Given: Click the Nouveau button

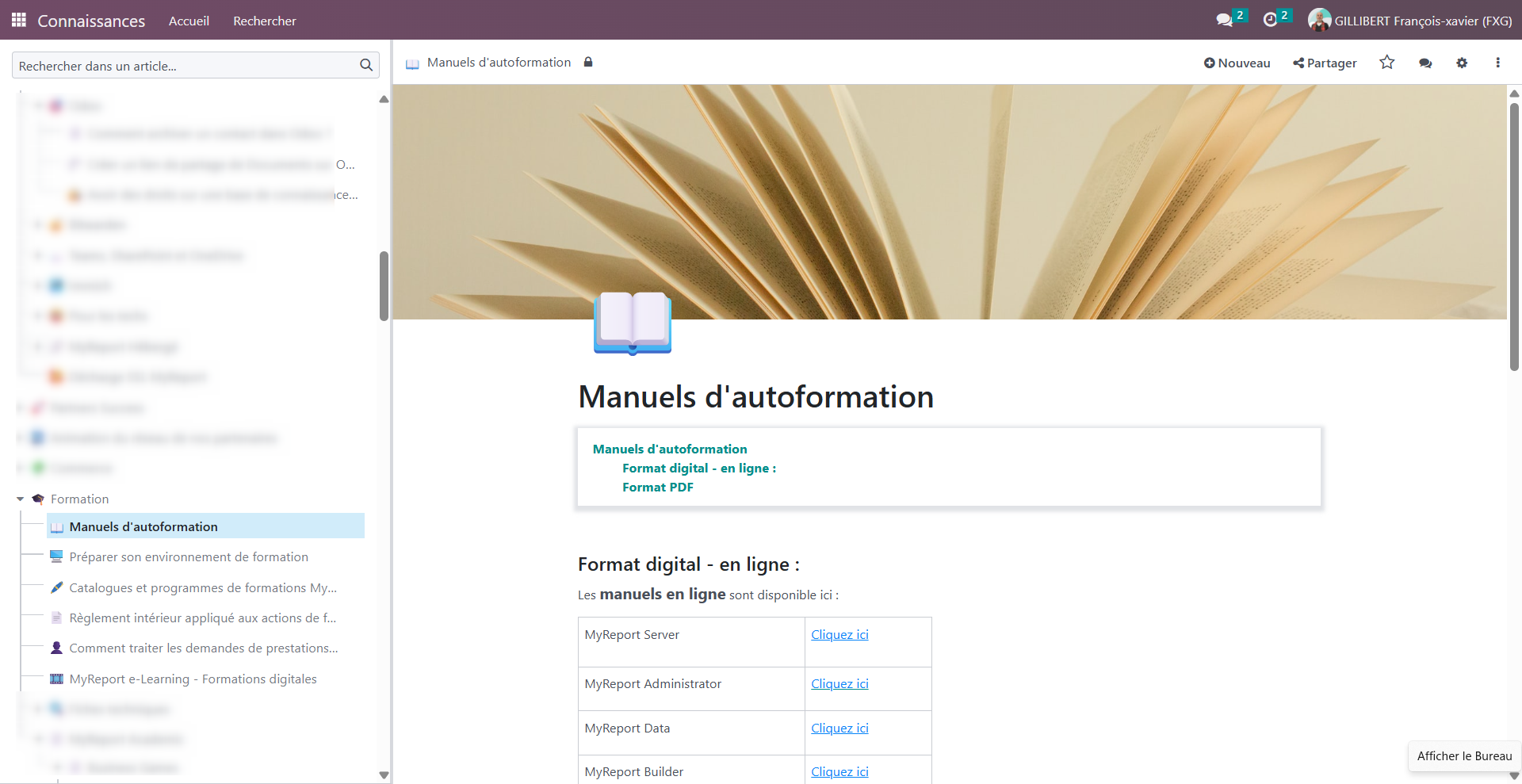Looking at the screenshot, I should pos(1237,63).
